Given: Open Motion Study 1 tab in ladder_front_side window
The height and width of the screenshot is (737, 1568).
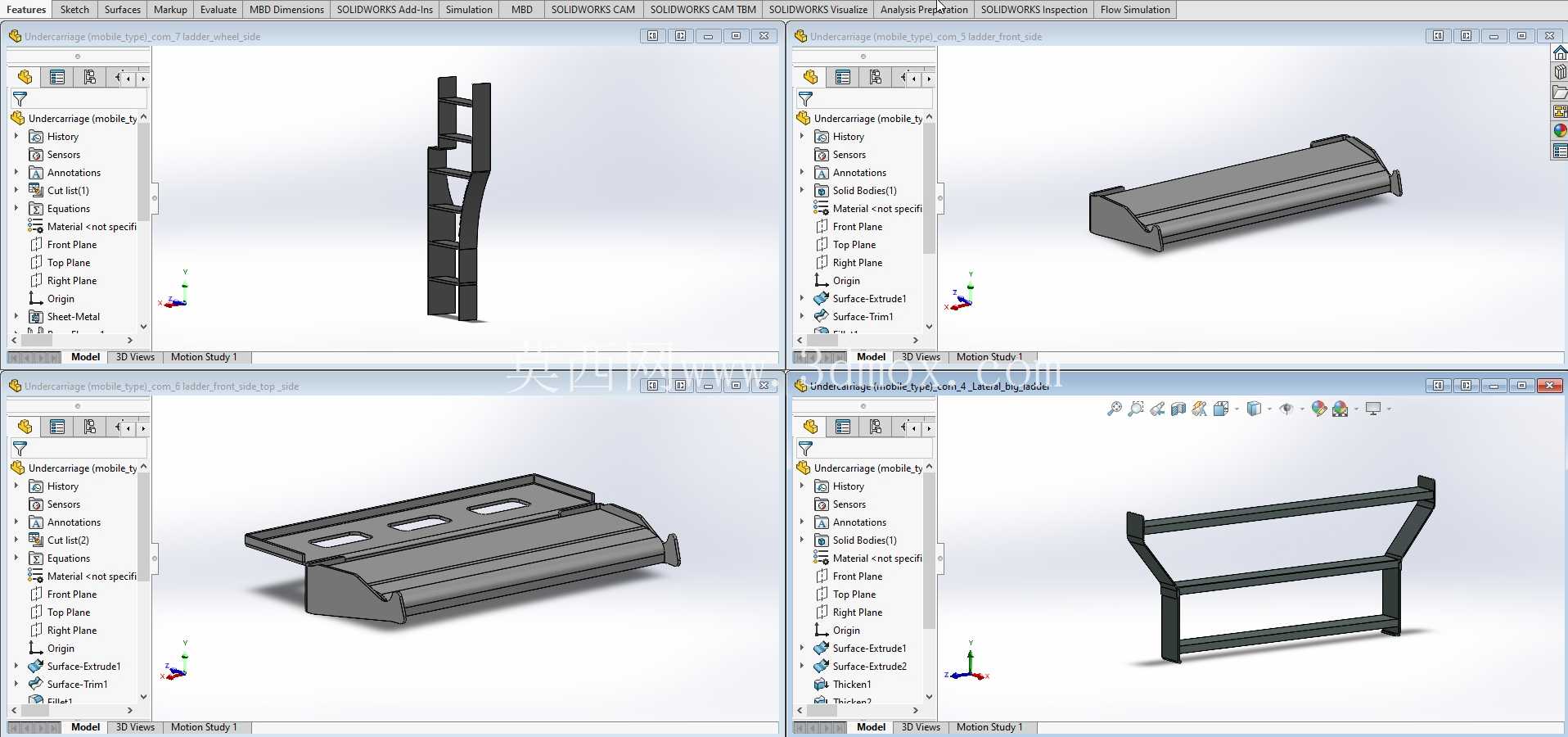Looking at the screenshot, I should (x=989, y=357).
